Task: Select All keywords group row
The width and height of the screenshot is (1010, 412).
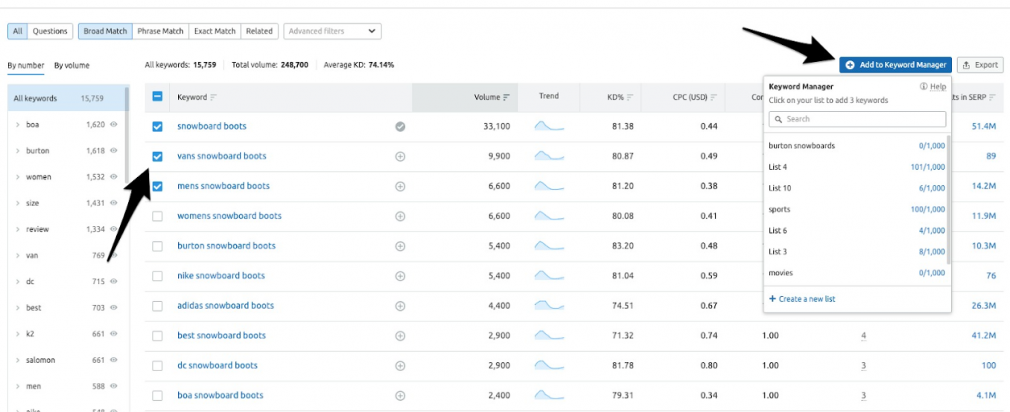Action: click(67, 98)
